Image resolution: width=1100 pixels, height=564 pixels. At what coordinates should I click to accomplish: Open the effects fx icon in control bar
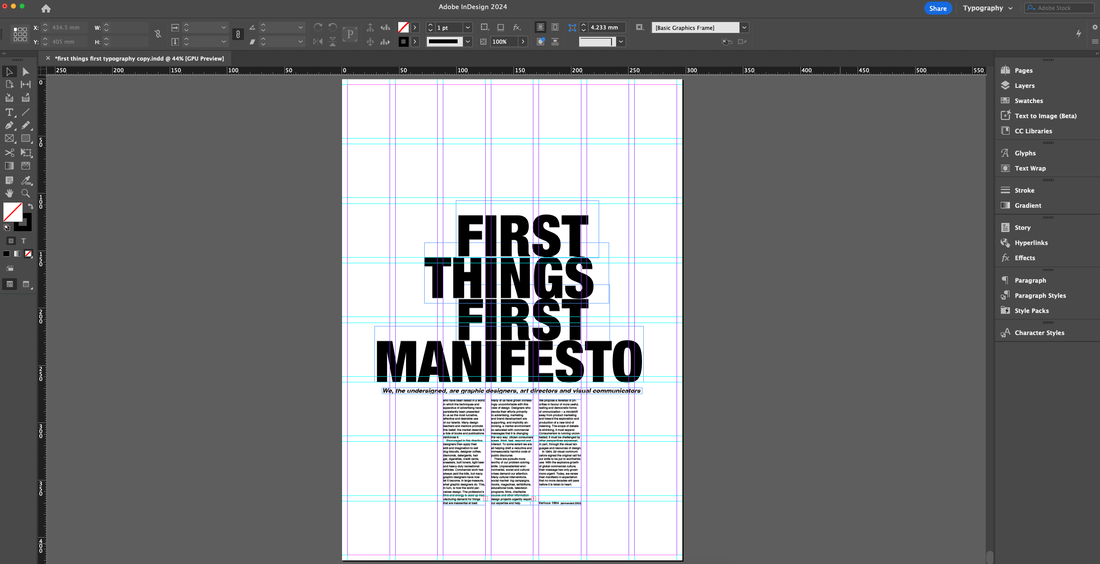point(516,27)
